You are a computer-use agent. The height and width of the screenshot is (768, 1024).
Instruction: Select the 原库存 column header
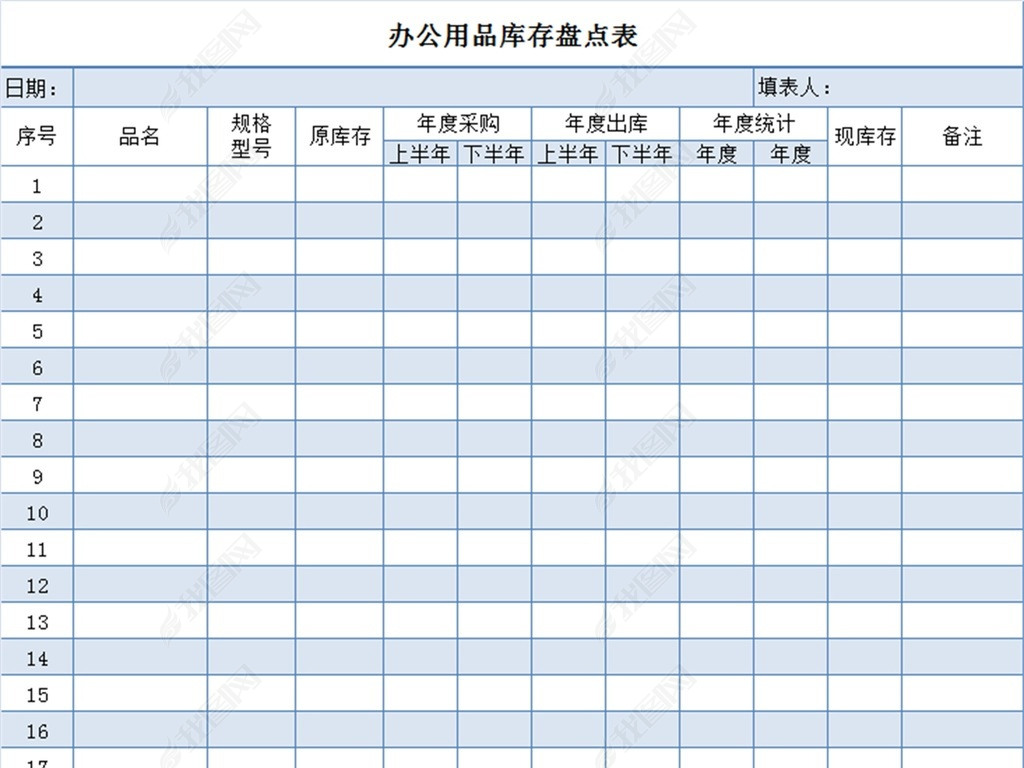pyautogui.click(x=339, y=137)
